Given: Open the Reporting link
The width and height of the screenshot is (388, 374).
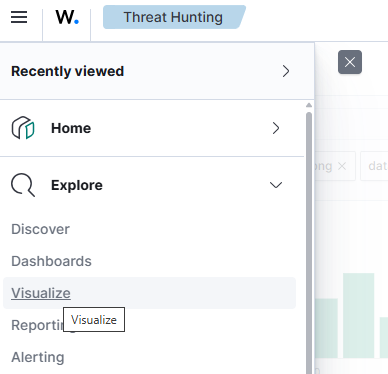Looking at the screenshot, I should click(37, 325).
